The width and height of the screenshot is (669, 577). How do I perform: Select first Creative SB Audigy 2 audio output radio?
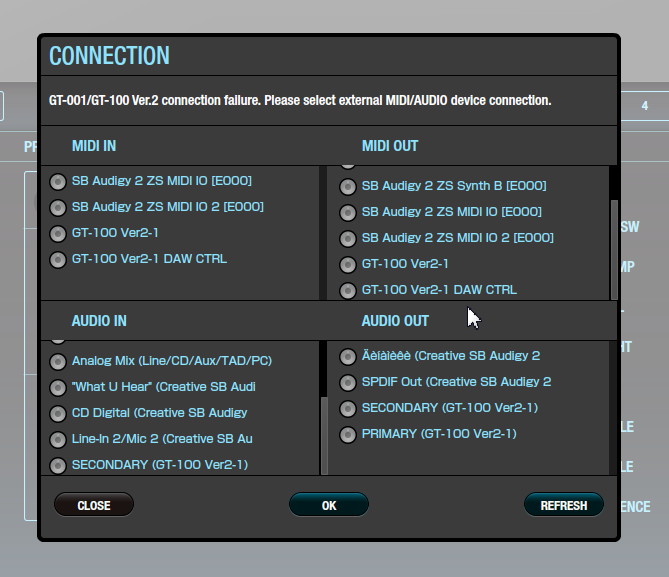click(x=348, y=357)
